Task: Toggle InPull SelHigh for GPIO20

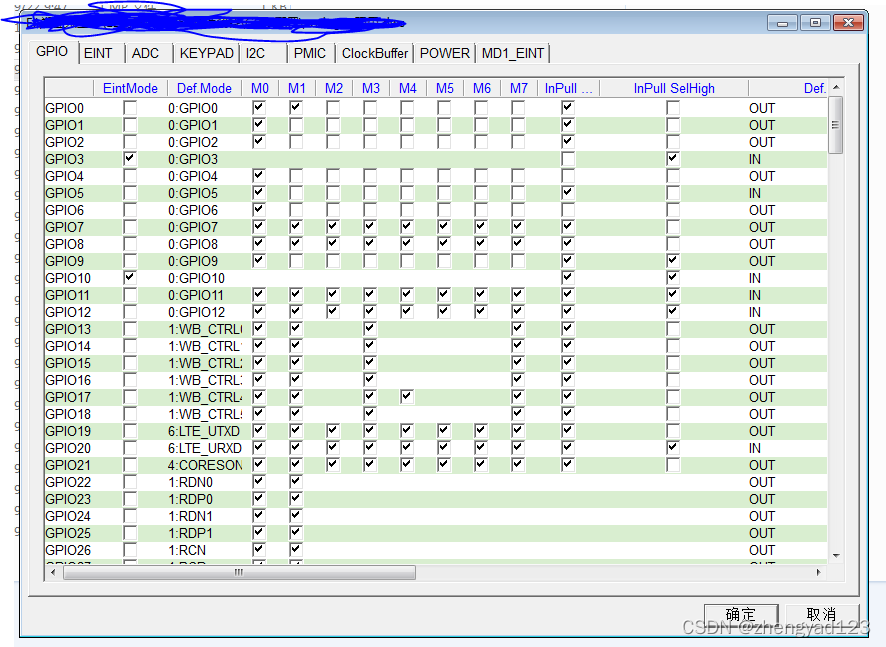Action: pos(672,448)
